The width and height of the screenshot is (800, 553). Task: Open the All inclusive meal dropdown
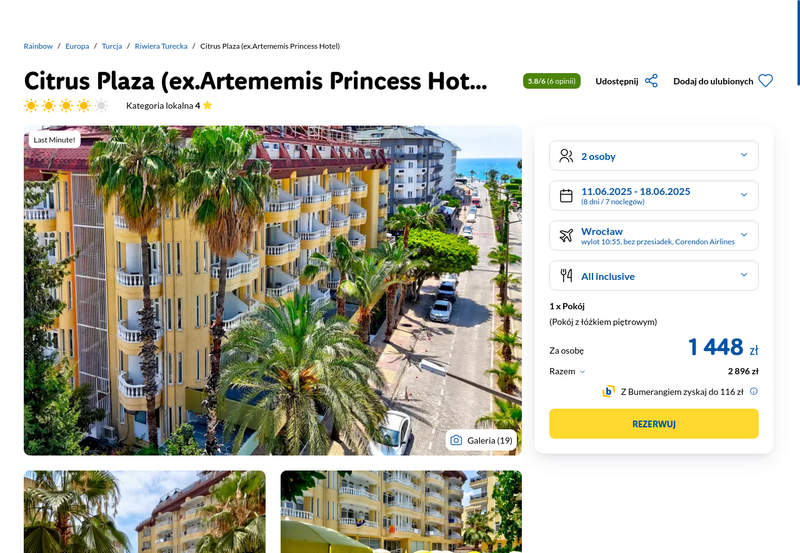(654, 275)
